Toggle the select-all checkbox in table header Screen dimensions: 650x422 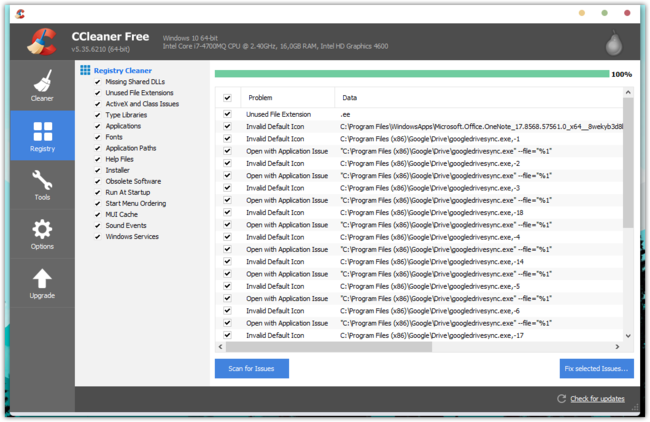(227, 98)
